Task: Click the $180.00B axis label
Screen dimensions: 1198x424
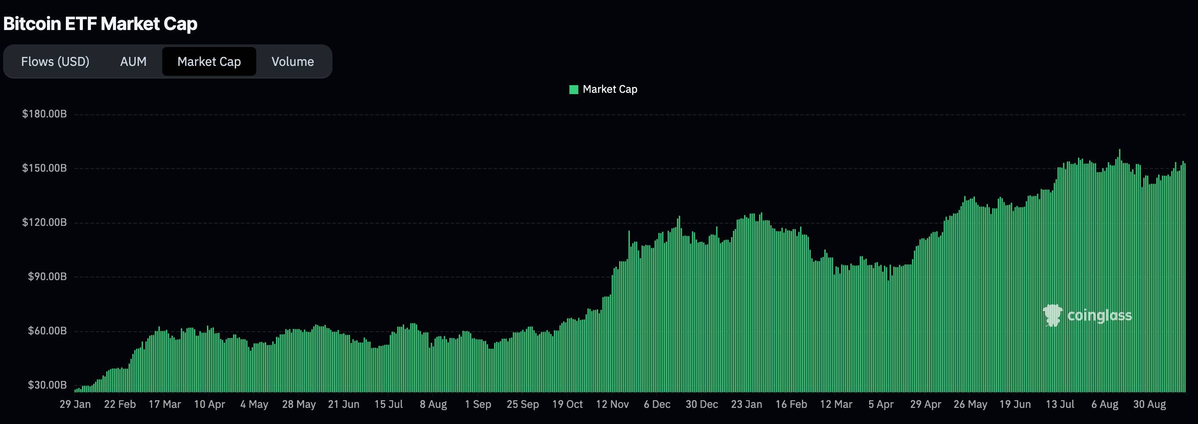Action: (44, 115)
